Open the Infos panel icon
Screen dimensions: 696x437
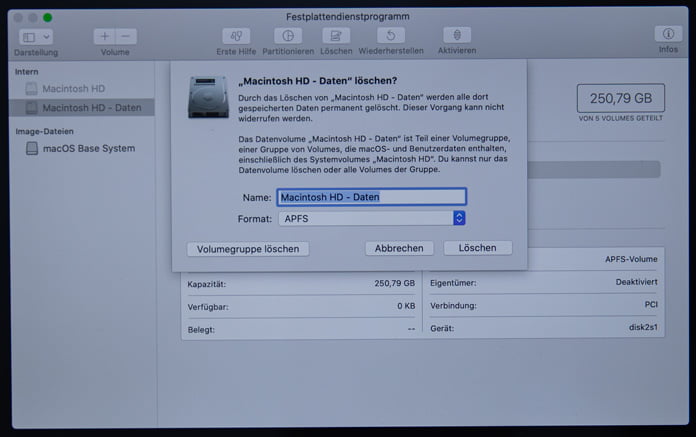click(x=667, y=35)
